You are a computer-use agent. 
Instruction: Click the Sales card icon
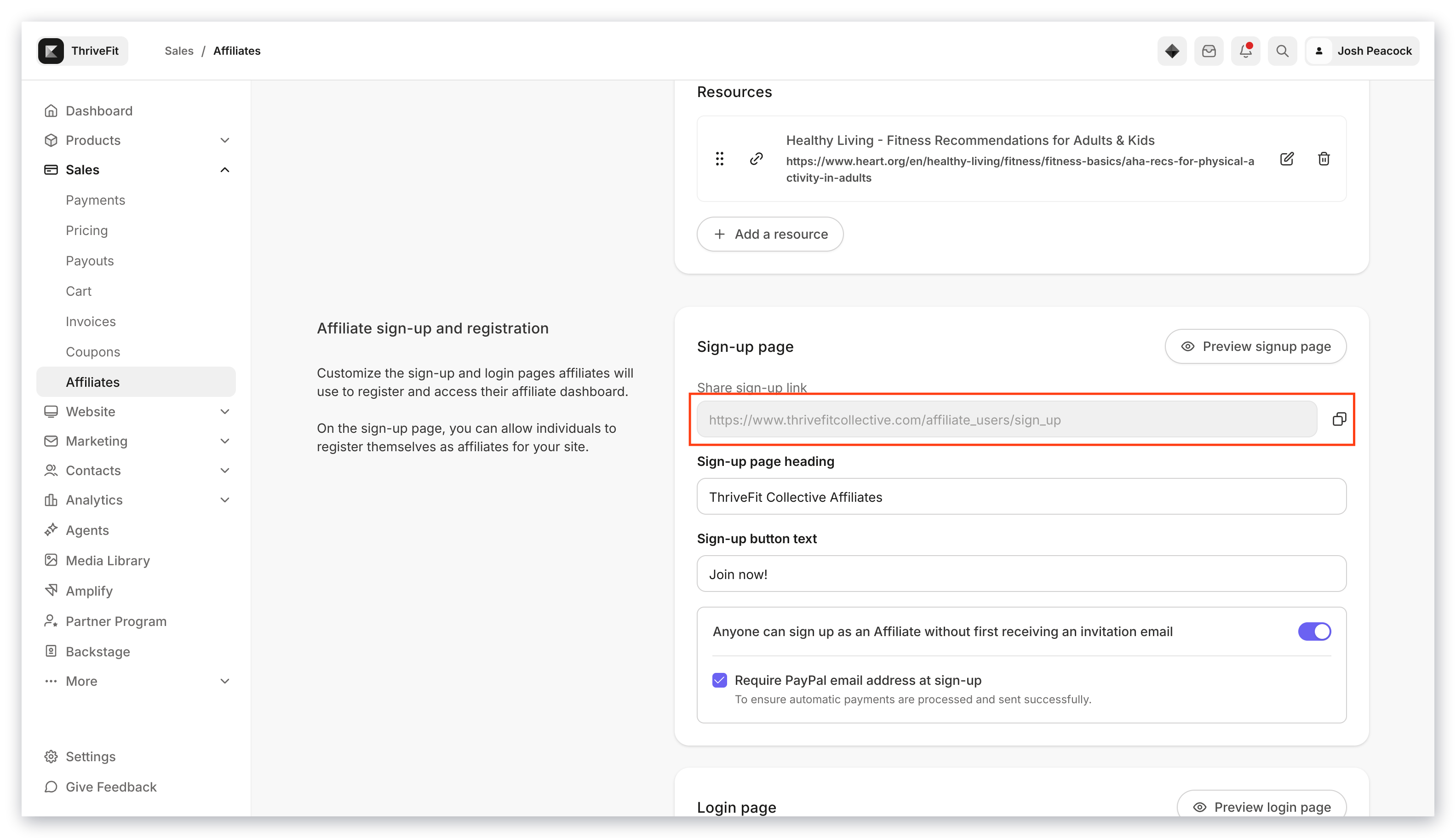click(51, 169)
